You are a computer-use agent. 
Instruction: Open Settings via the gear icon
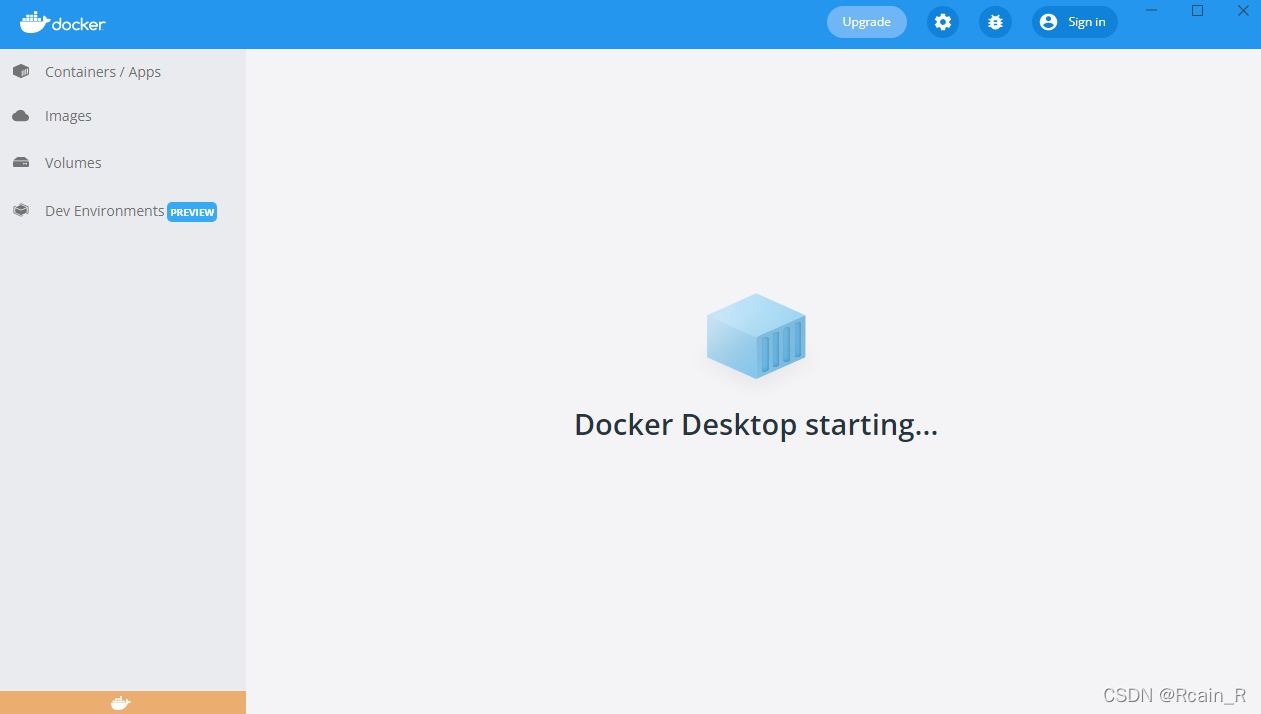point(942,21)
